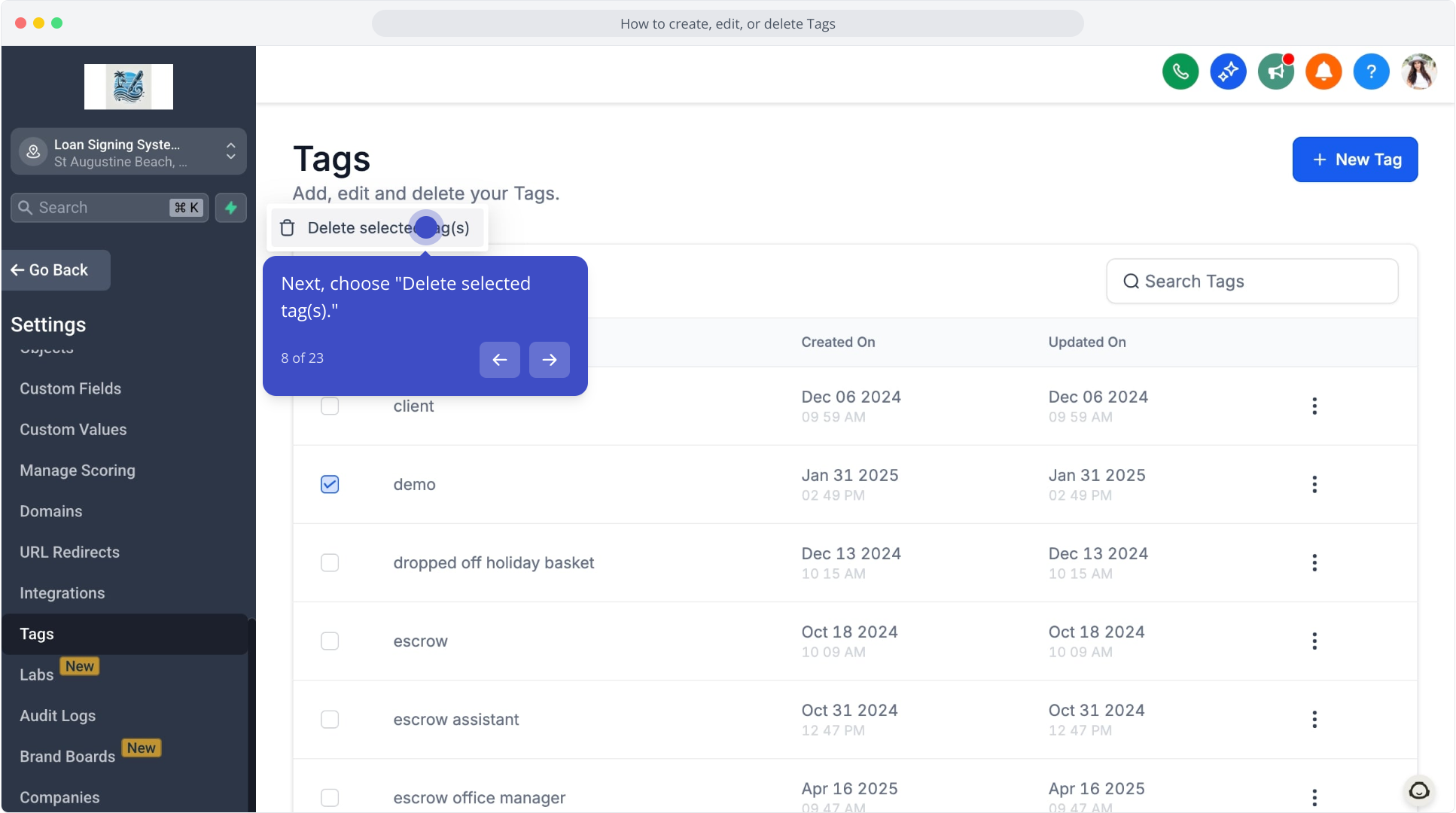The width and height of the screenshot is (1456, 813).
Task: Click the trash icon for deleting tags
Action: point(288,228)
